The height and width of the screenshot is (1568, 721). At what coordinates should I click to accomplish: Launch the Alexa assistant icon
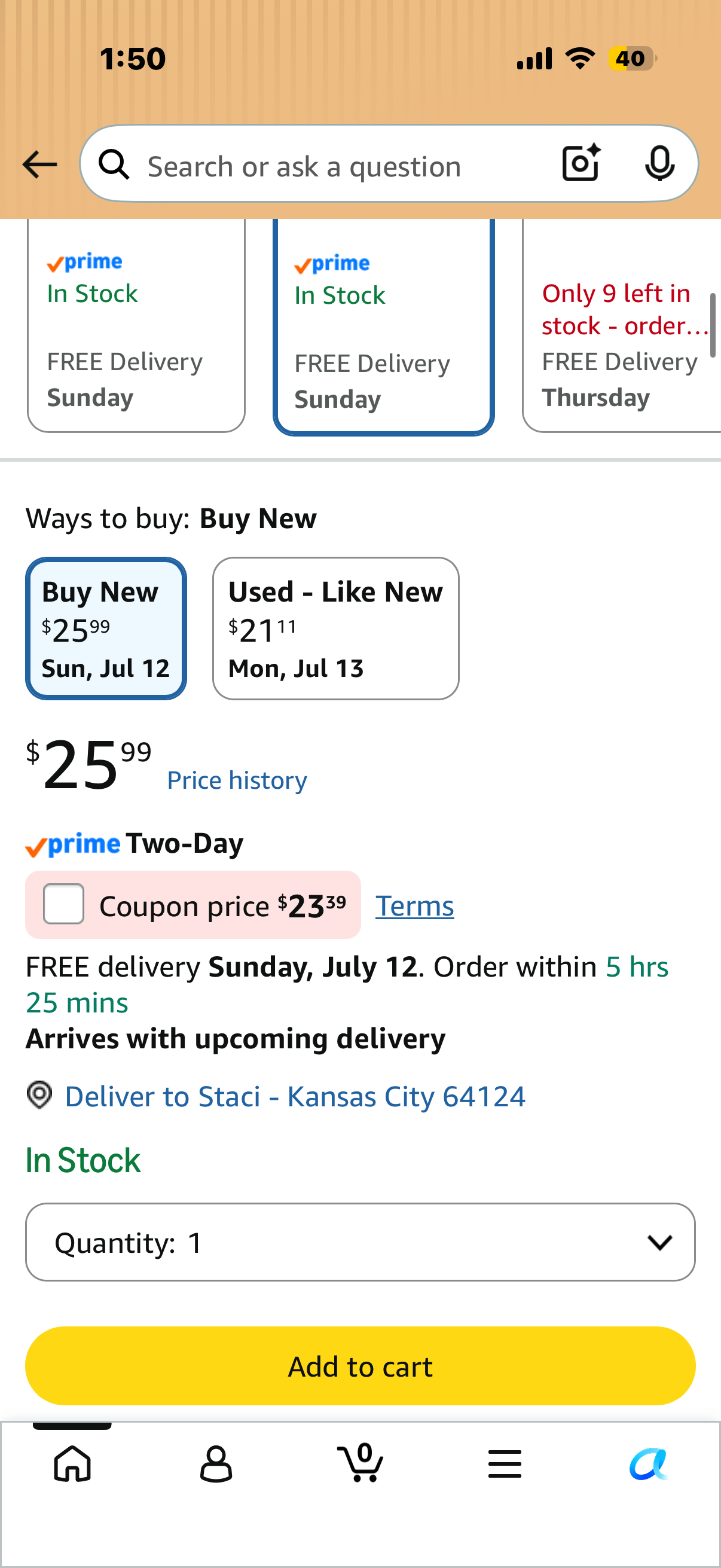tap(649, 1463)
